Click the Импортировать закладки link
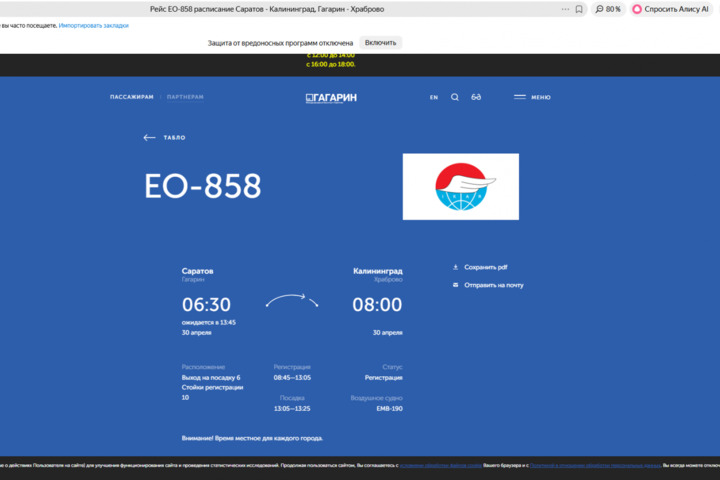 tap(94, 25)
